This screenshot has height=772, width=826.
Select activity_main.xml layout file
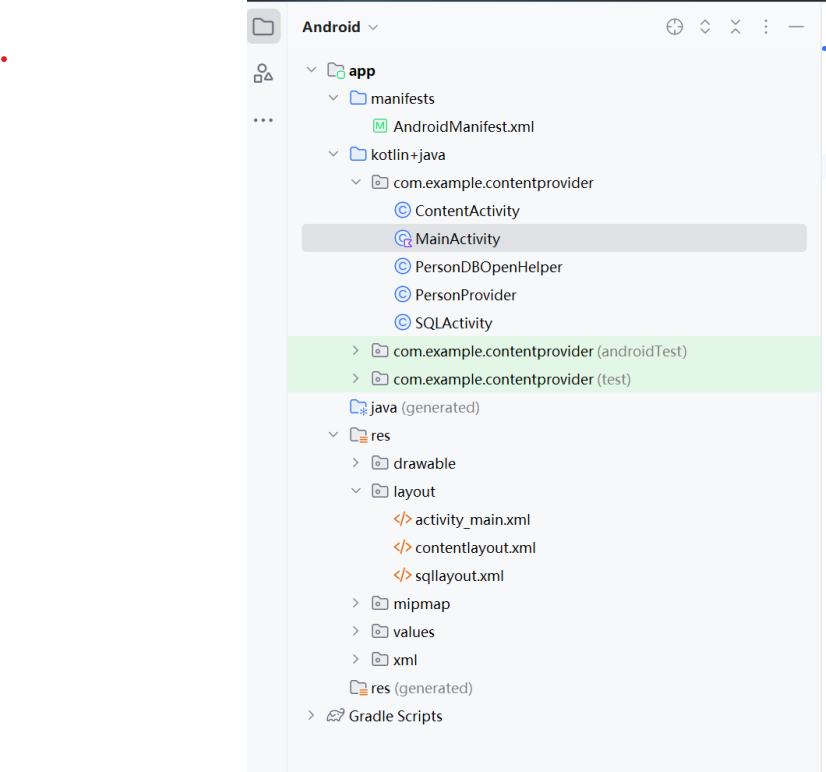point(473,520)
